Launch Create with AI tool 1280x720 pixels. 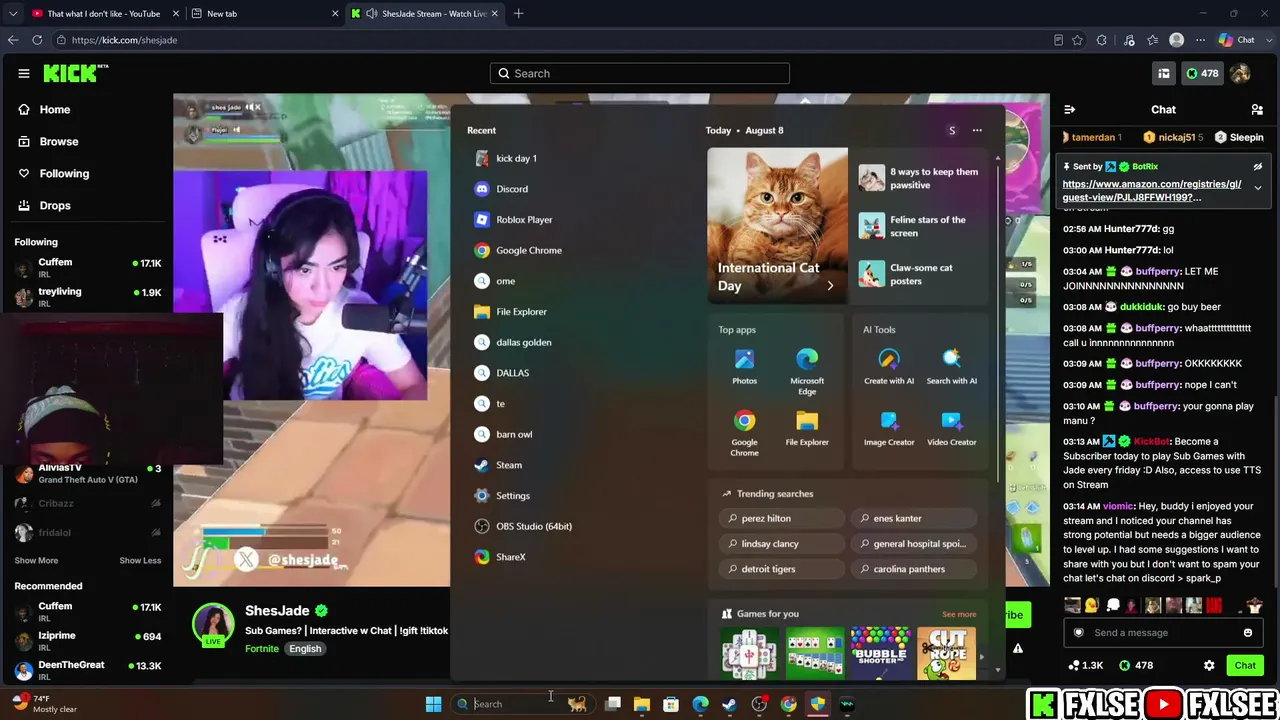889,366
